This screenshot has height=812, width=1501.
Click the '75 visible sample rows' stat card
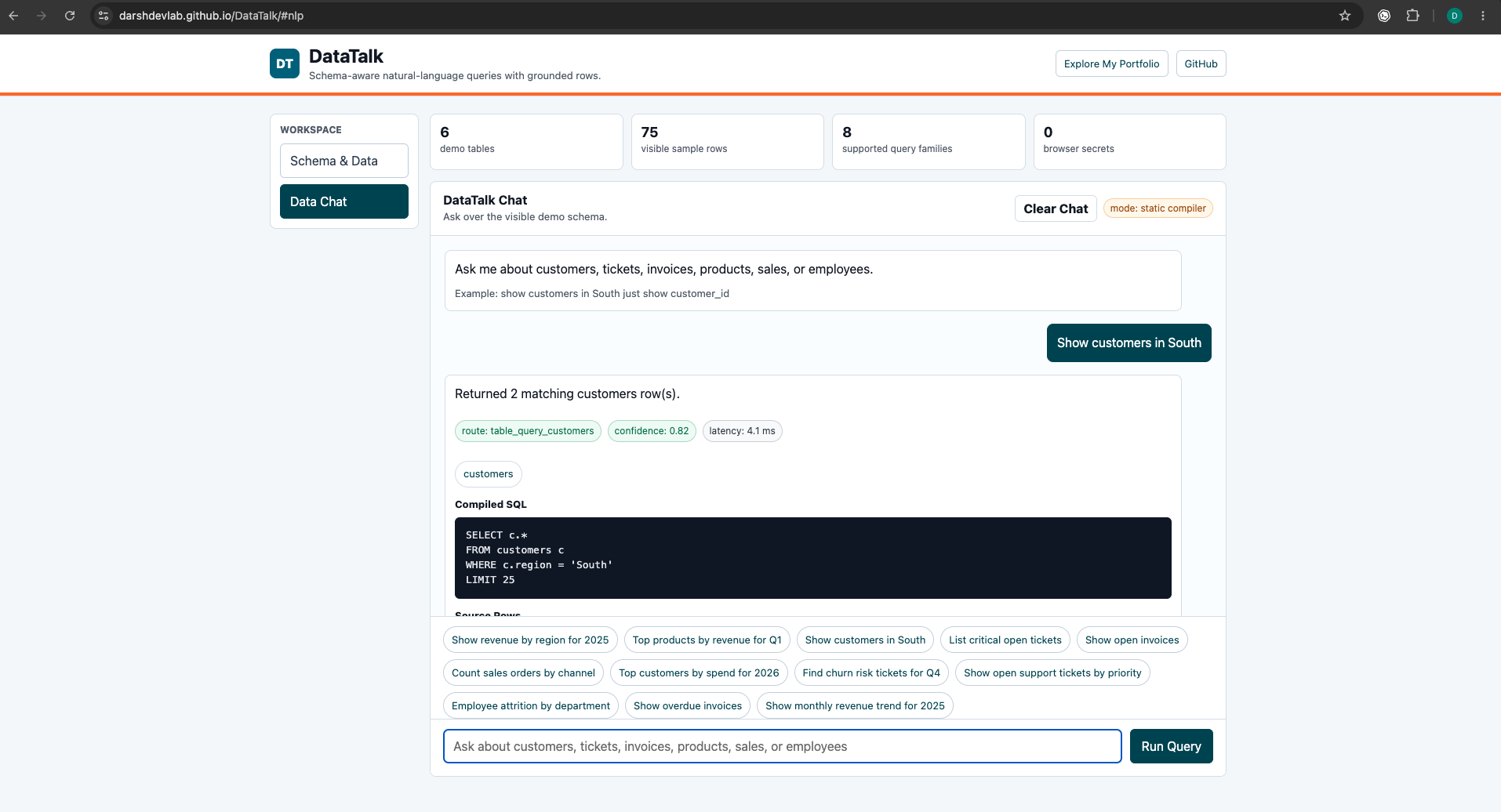point(727,142)
